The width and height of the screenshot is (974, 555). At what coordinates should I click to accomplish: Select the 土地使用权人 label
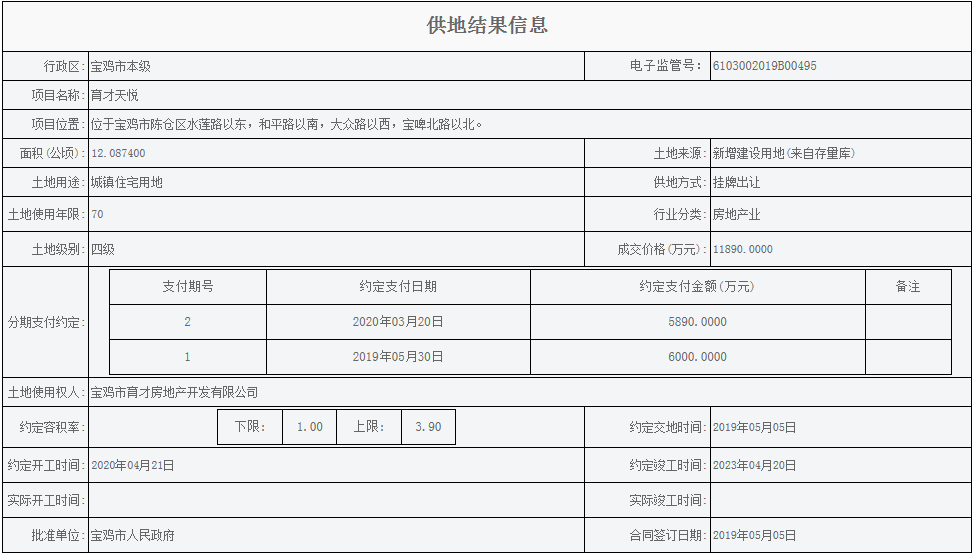(x=47, y=392)
